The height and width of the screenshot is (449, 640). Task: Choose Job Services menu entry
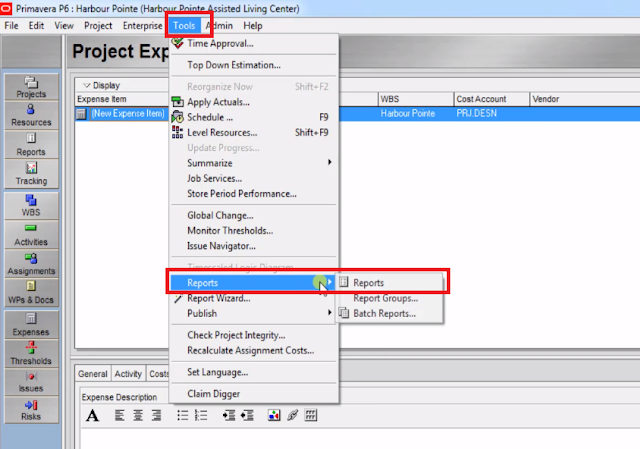coord(253,178)
